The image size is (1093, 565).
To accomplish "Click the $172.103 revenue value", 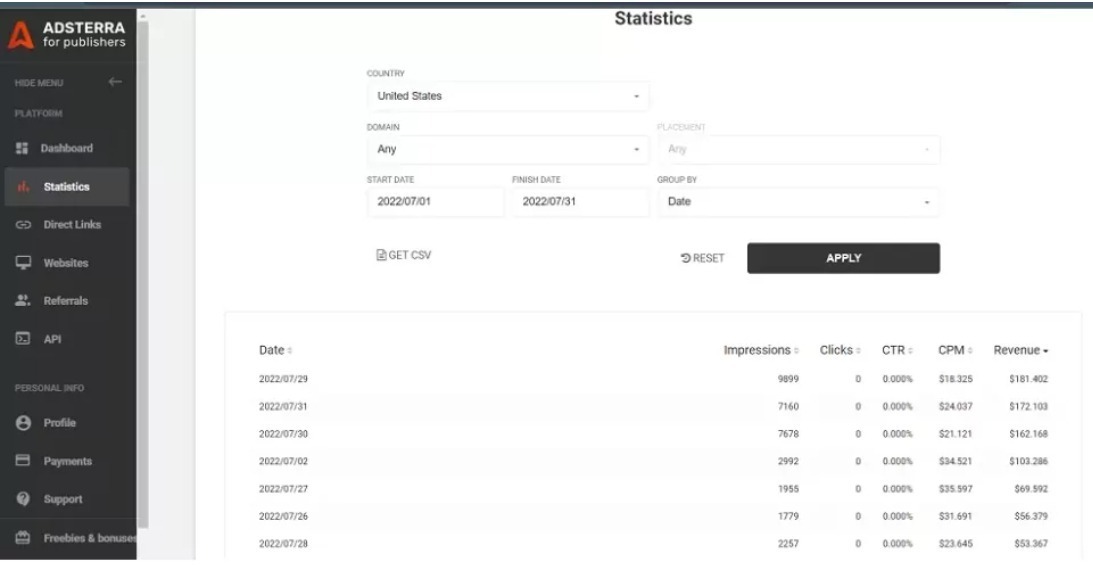I will (1028, 406).
